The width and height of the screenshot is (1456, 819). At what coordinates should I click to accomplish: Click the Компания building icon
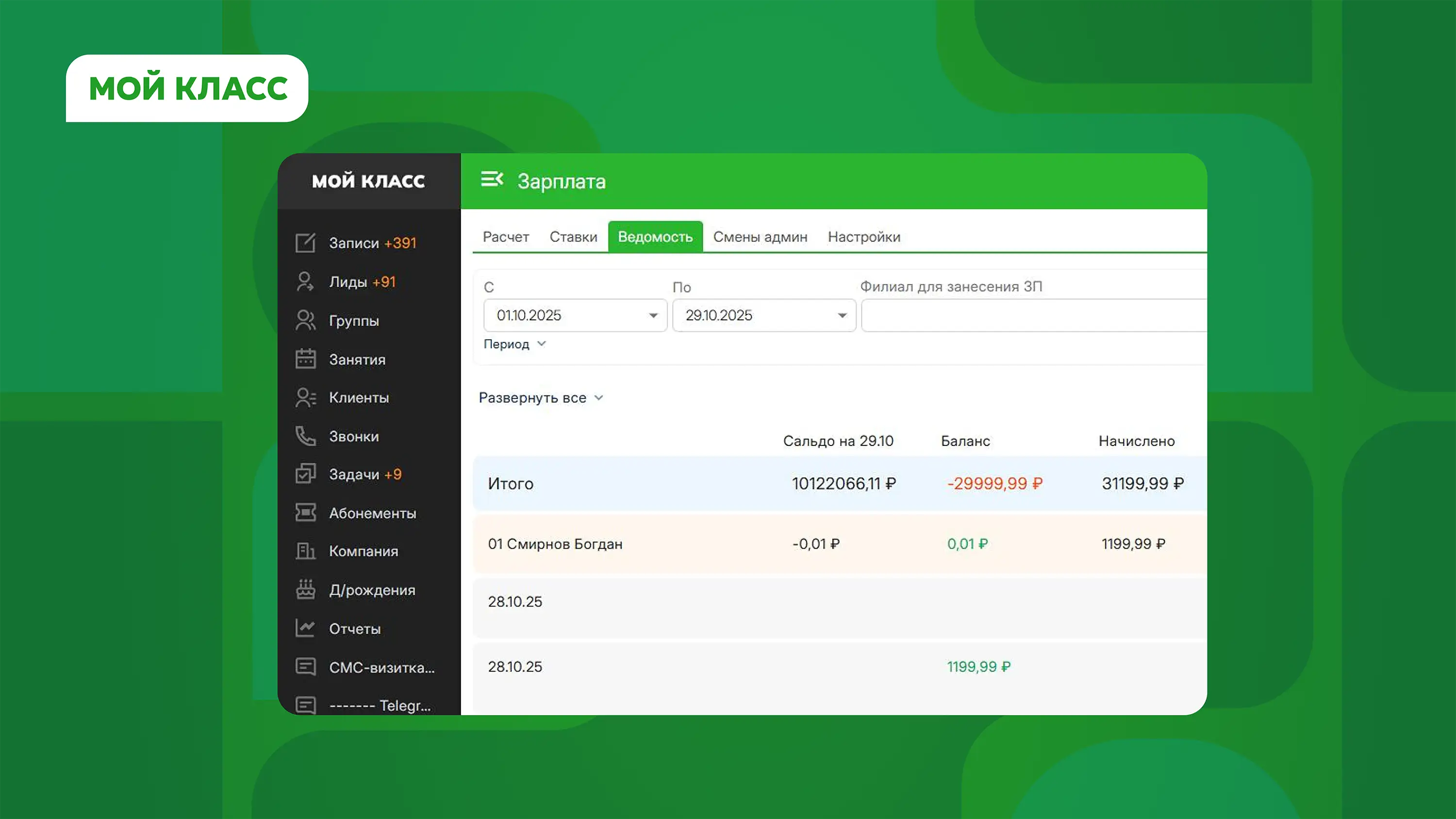pyautogui.click(x=305, y=551)
